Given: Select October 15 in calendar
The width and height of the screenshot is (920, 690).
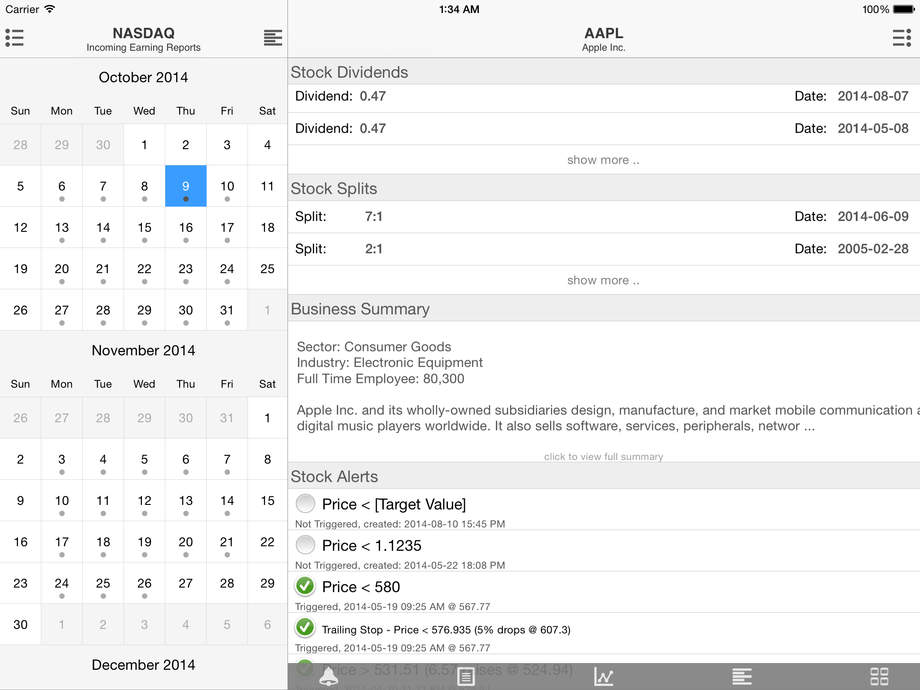Looking at the screenshot, I should coord(144,227).
